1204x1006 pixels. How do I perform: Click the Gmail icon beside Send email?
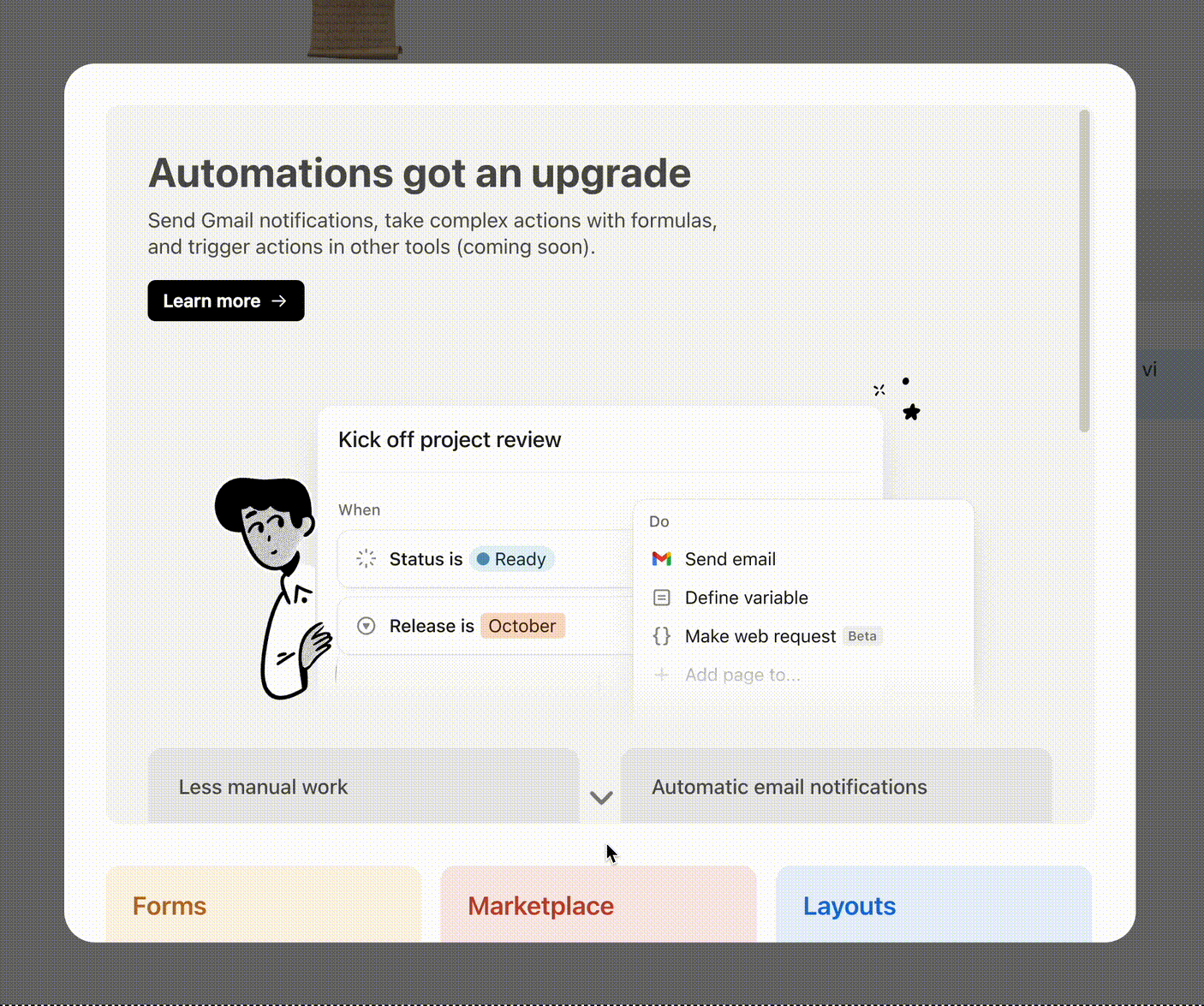661,559
